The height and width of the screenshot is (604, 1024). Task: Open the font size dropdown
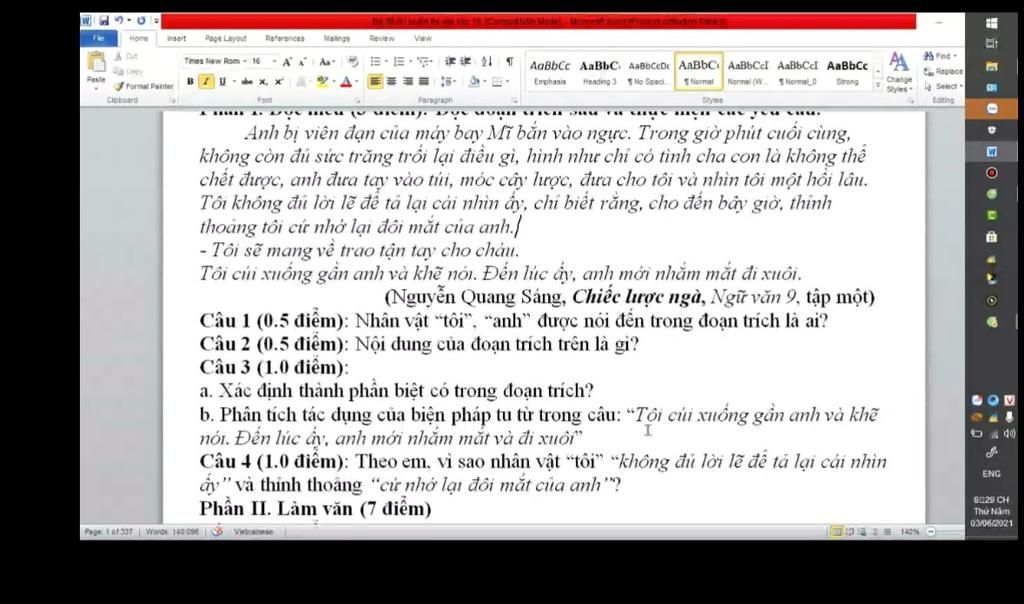[274, 61]
